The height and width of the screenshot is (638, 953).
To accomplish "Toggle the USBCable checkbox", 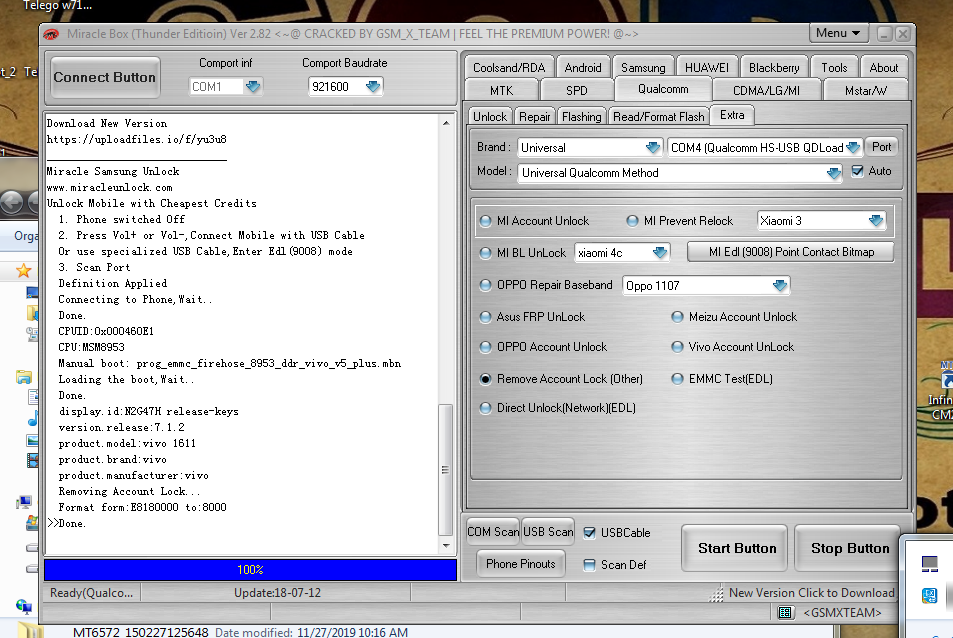I will coord(589,533).
